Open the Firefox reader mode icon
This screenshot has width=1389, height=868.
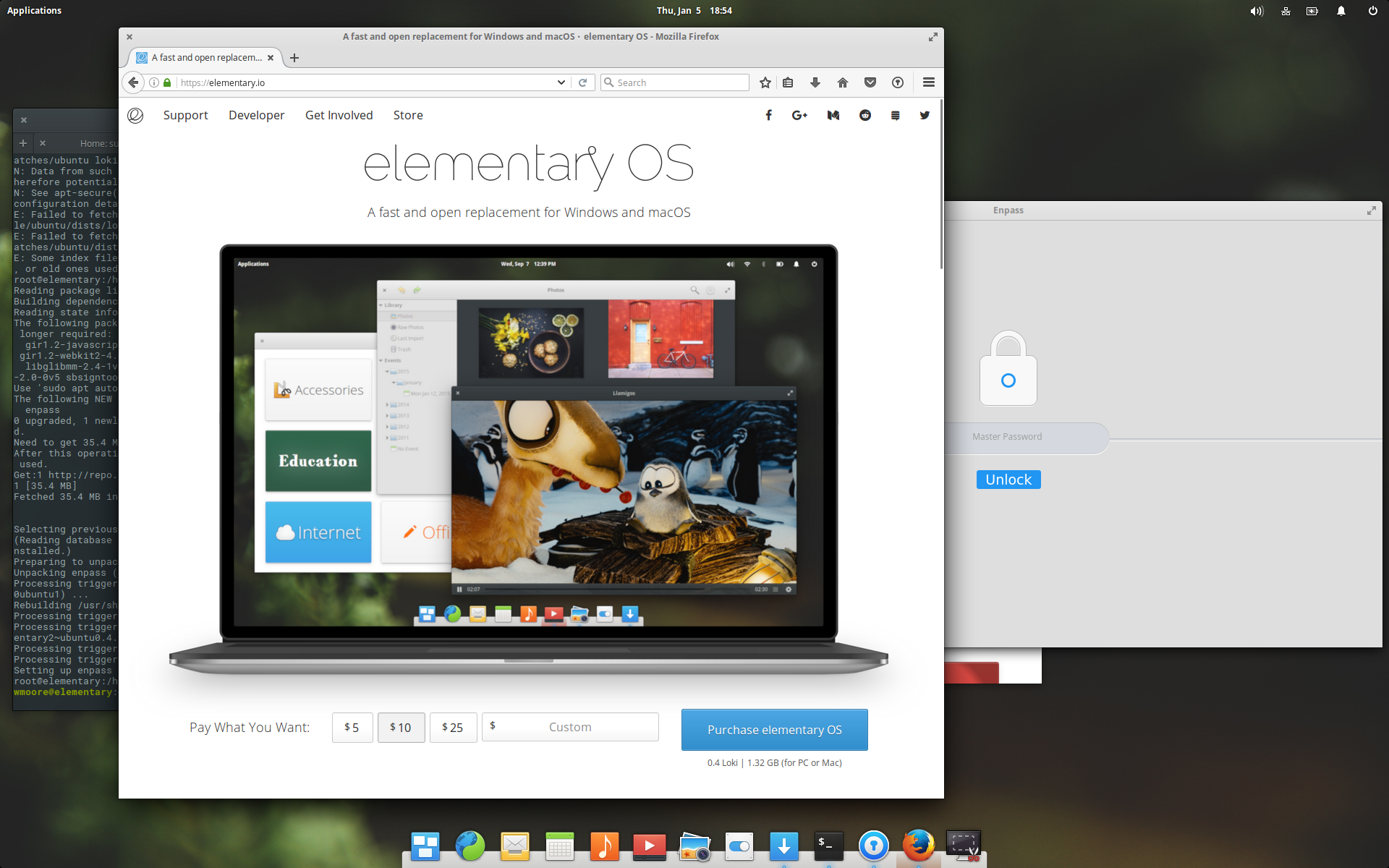(789, 82)
